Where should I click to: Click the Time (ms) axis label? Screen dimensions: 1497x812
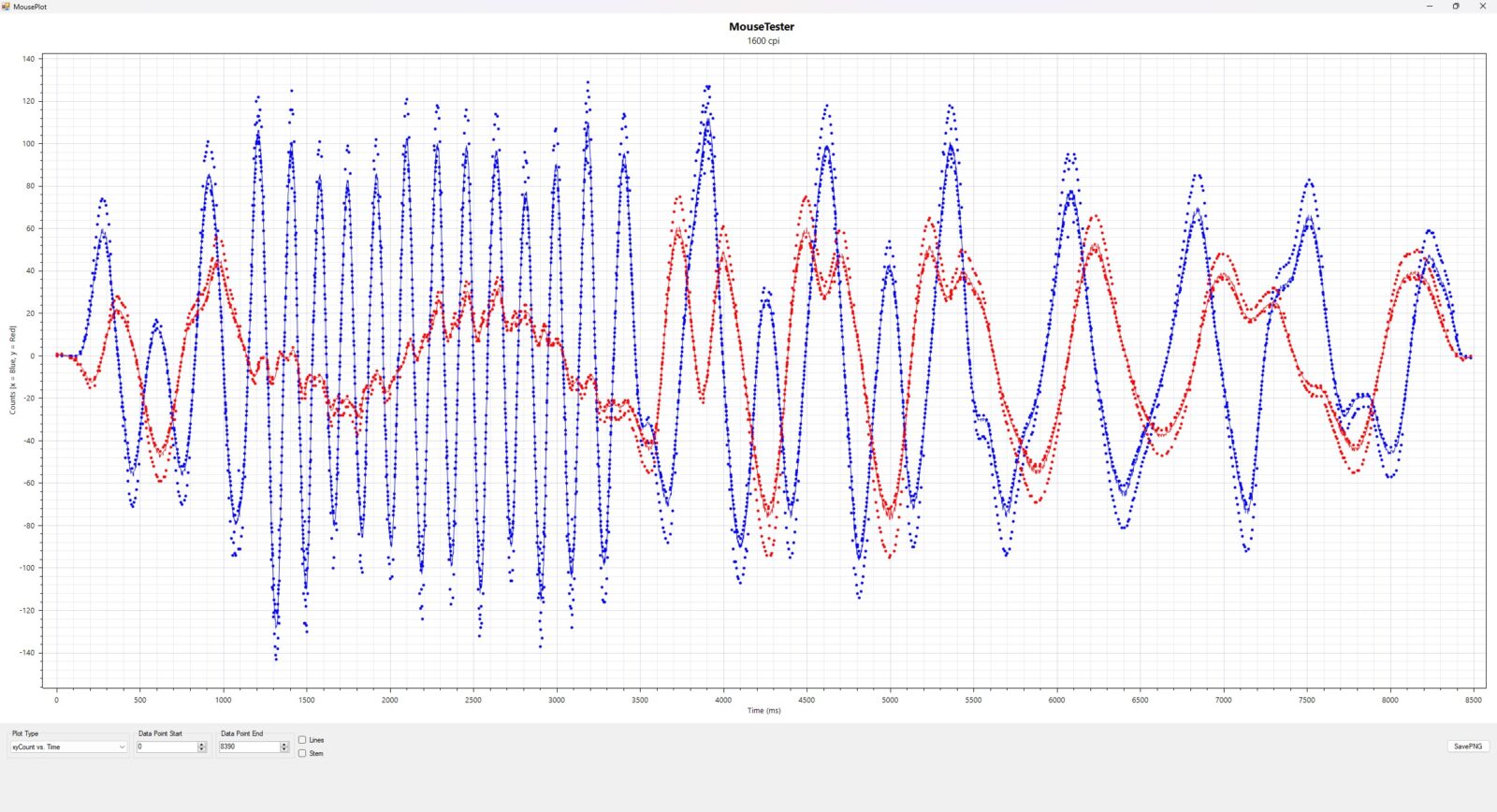click(763, 711)
